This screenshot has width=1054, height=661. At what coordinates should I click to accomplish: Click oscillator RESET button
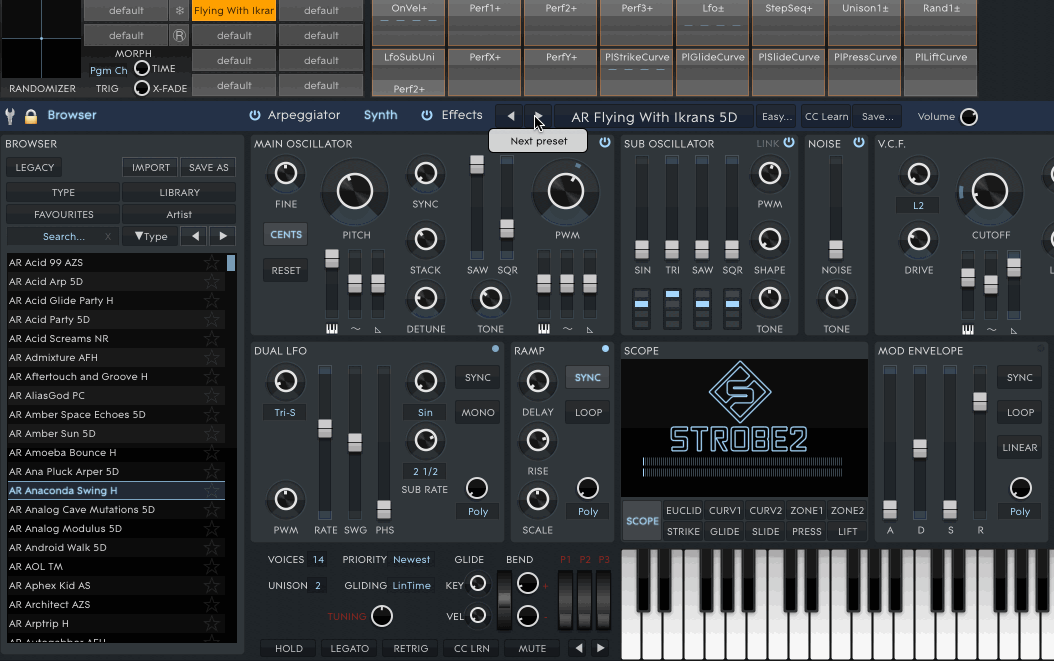[286, 270]
